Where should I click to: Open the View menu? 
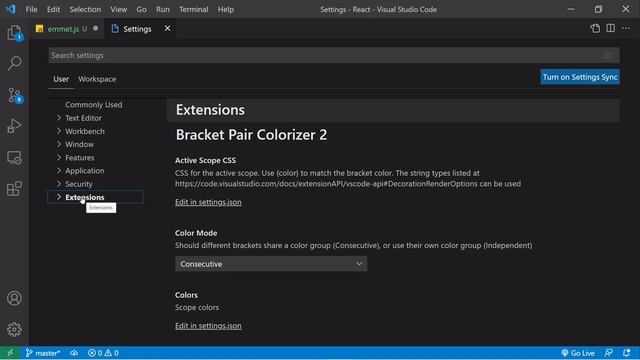[x=118, y=9]
